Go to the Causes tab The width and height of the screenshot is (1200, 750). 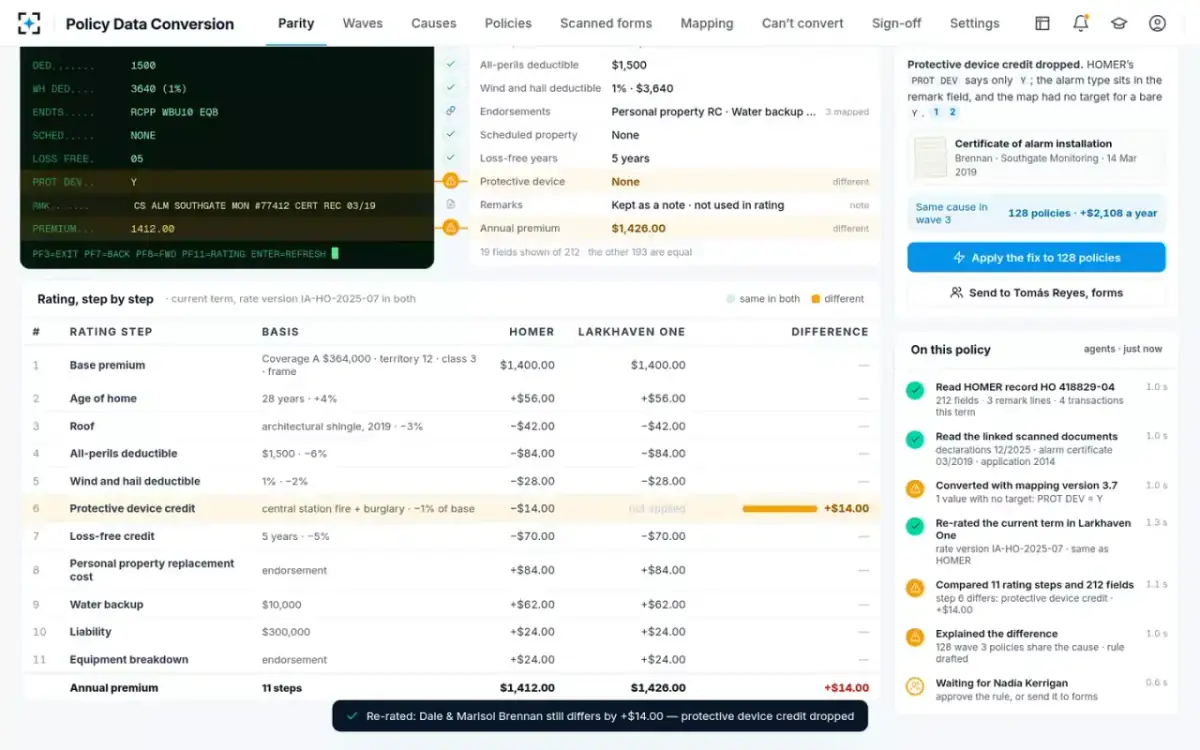(434, 23)
